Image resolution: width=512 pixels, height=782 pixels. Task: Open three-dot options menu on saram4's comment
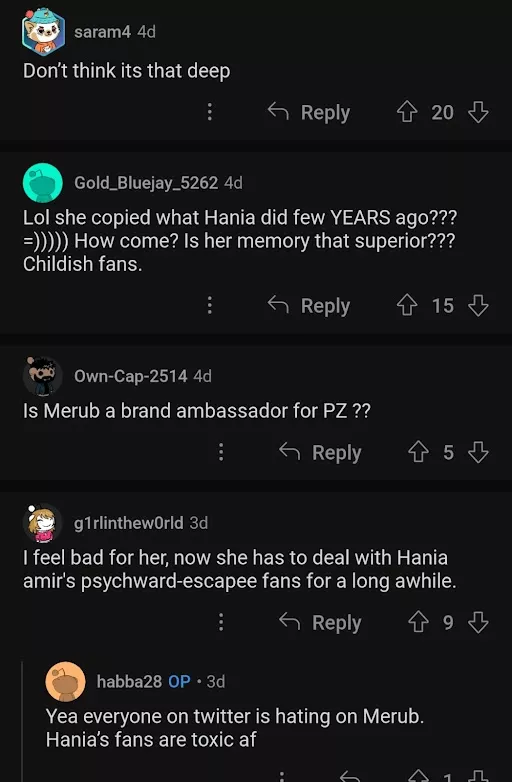210,112
